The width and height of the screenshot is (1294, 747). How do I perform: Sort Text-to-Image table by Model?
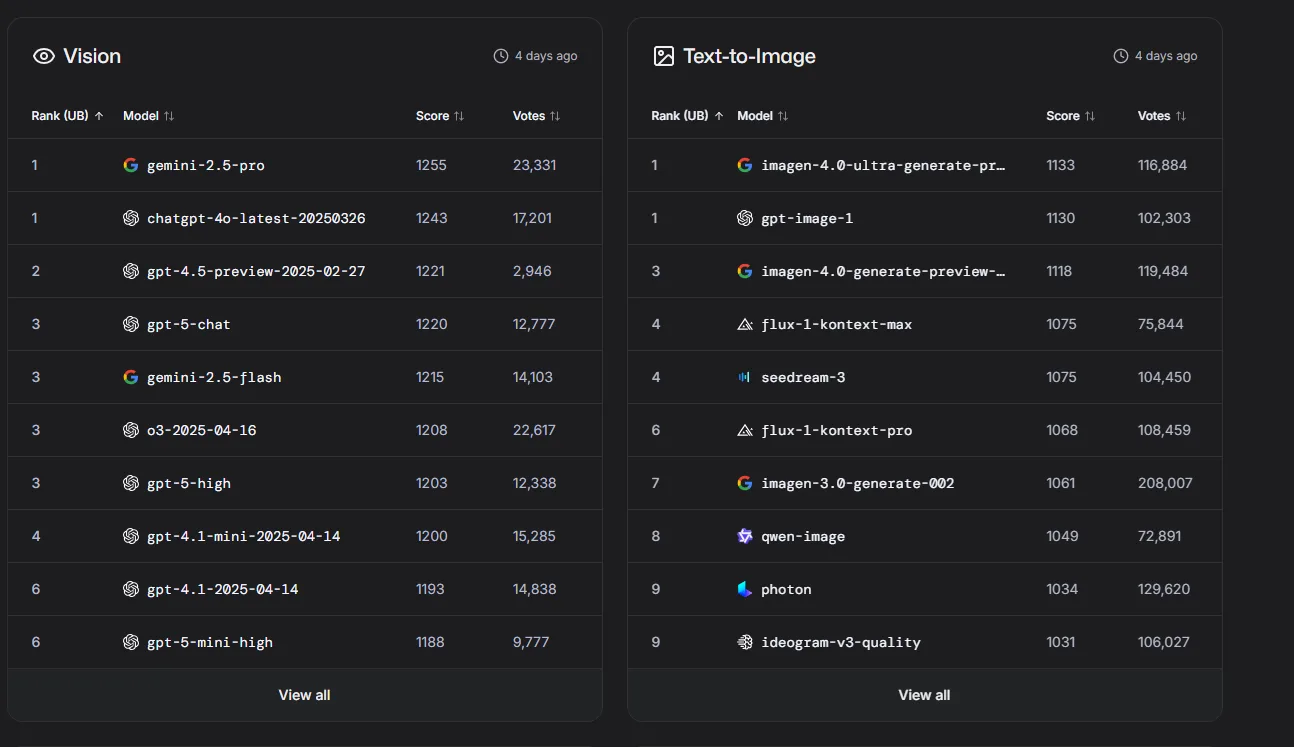[x=763, y=116]
